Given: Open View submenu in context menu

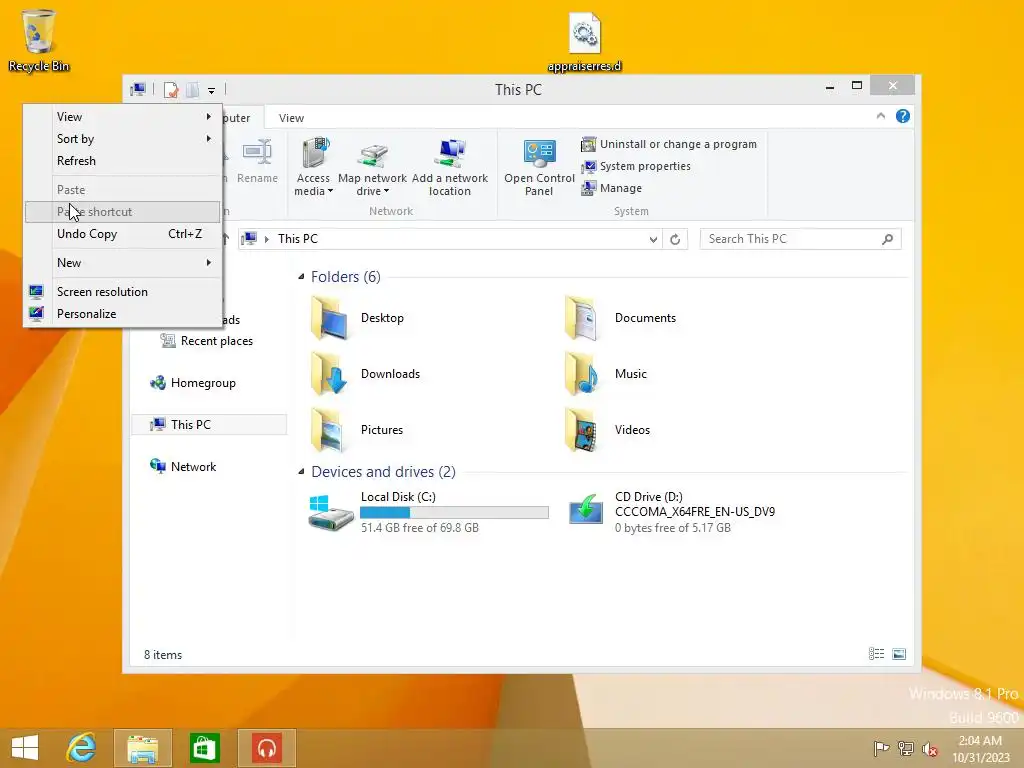Looking at the screenshot, I should click(123, 117).
